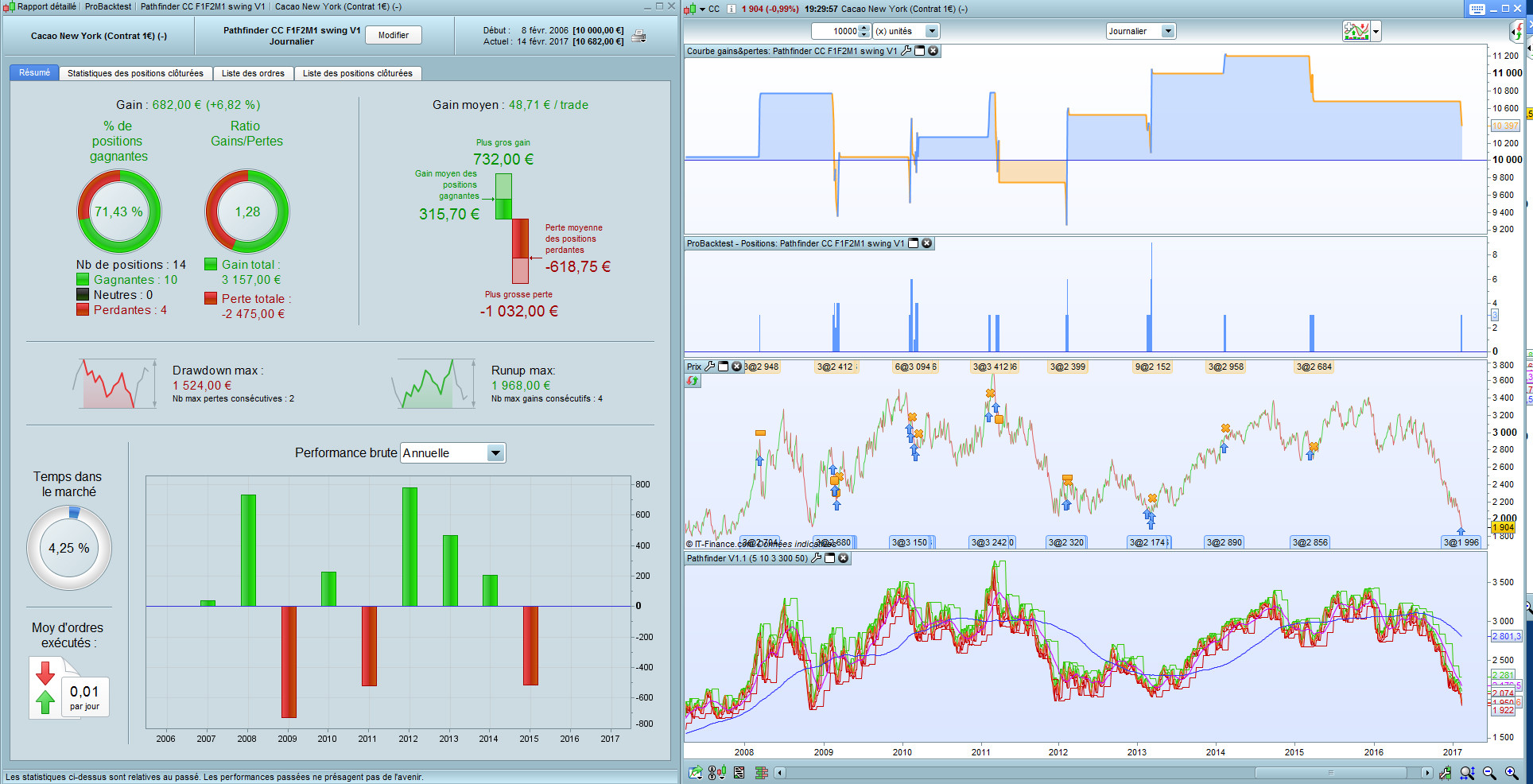Click the red-green order book bars icon

pos(762,773)
